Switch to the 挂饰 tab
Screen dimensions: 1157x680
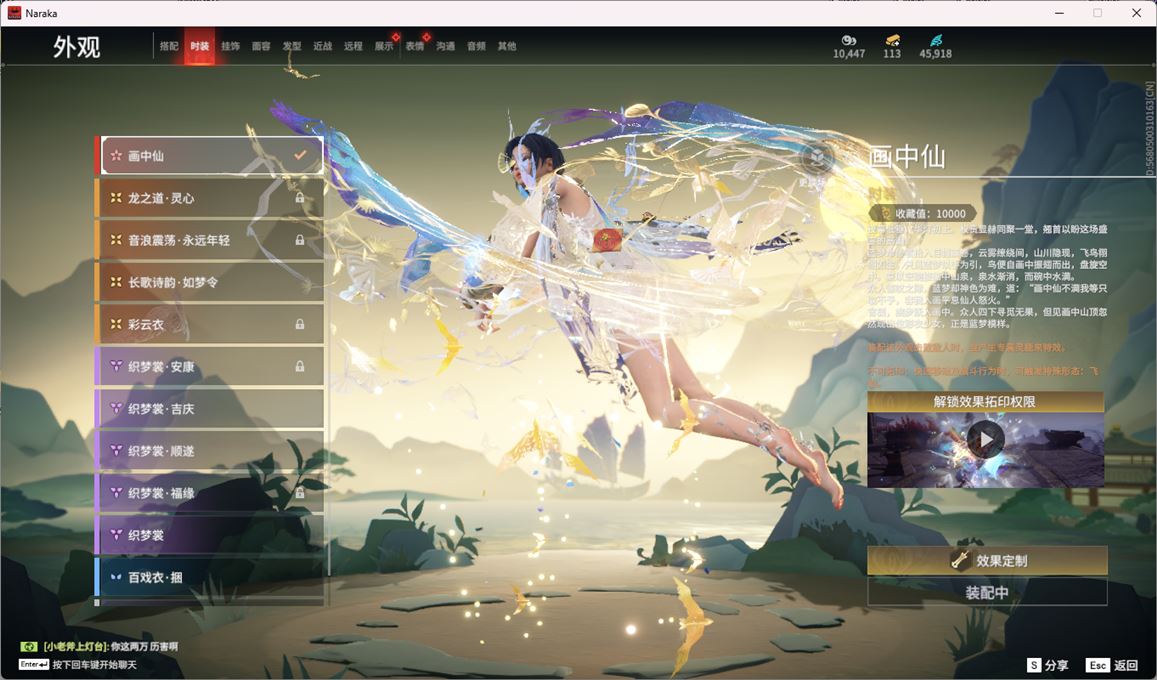tap(230, 46)
